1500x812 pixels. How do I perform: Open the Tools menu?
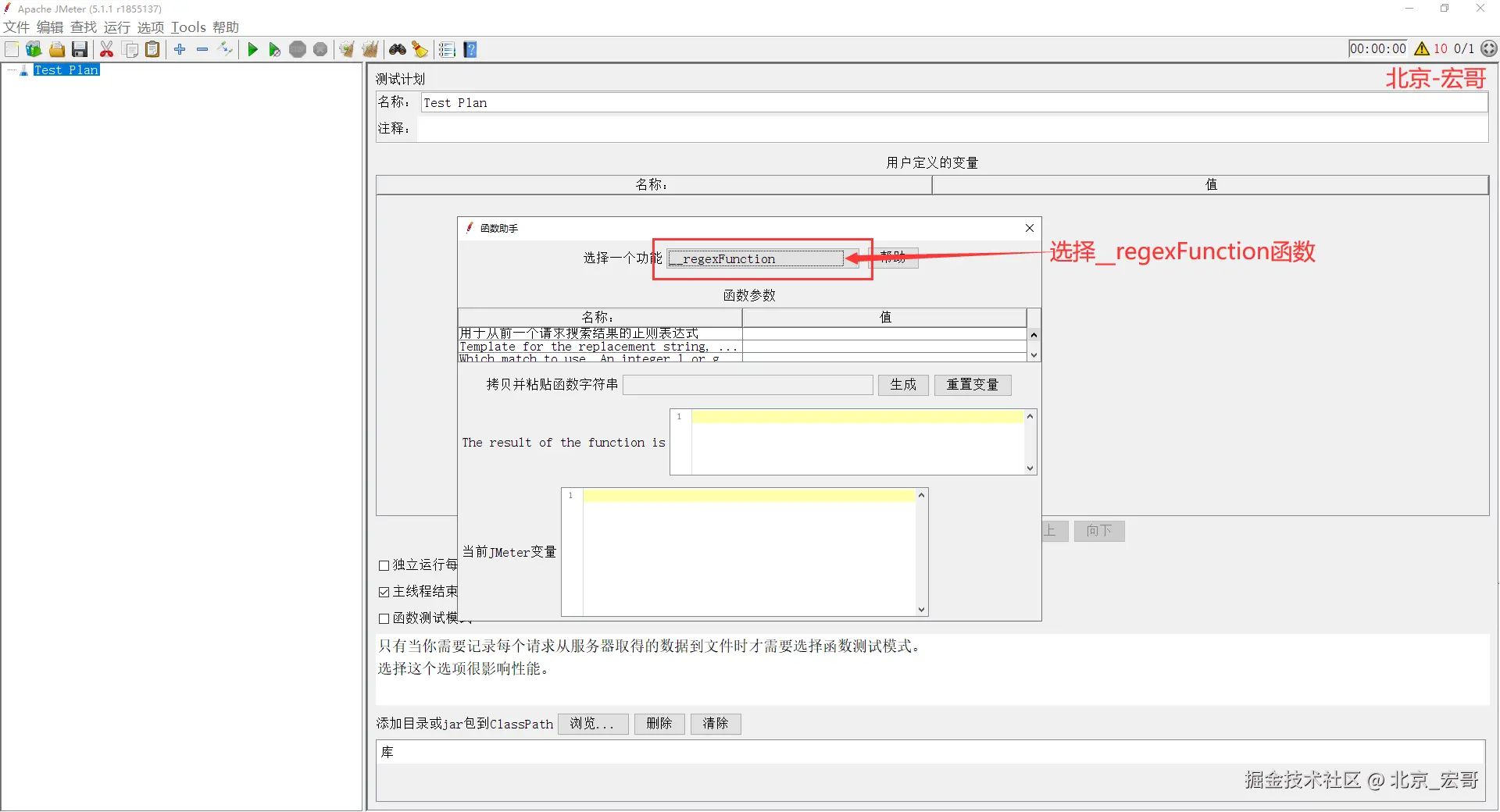pyautogui.click(x=188, y=27)
